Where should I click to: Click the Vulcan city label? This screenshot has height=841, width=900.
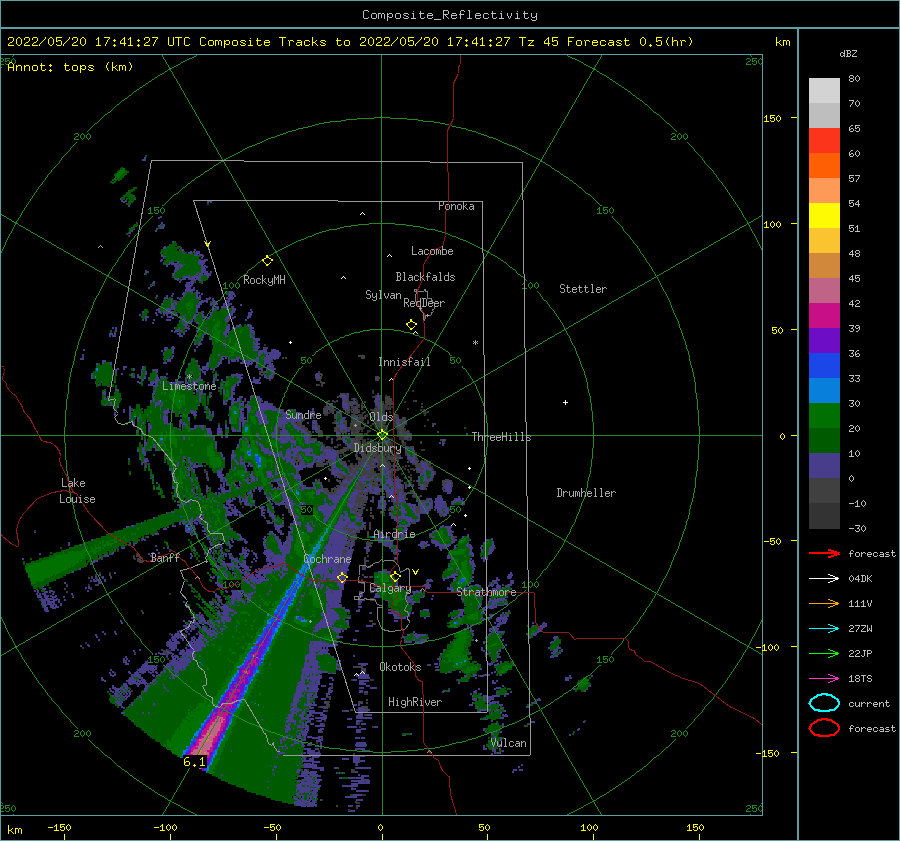(x=509, y=743)
